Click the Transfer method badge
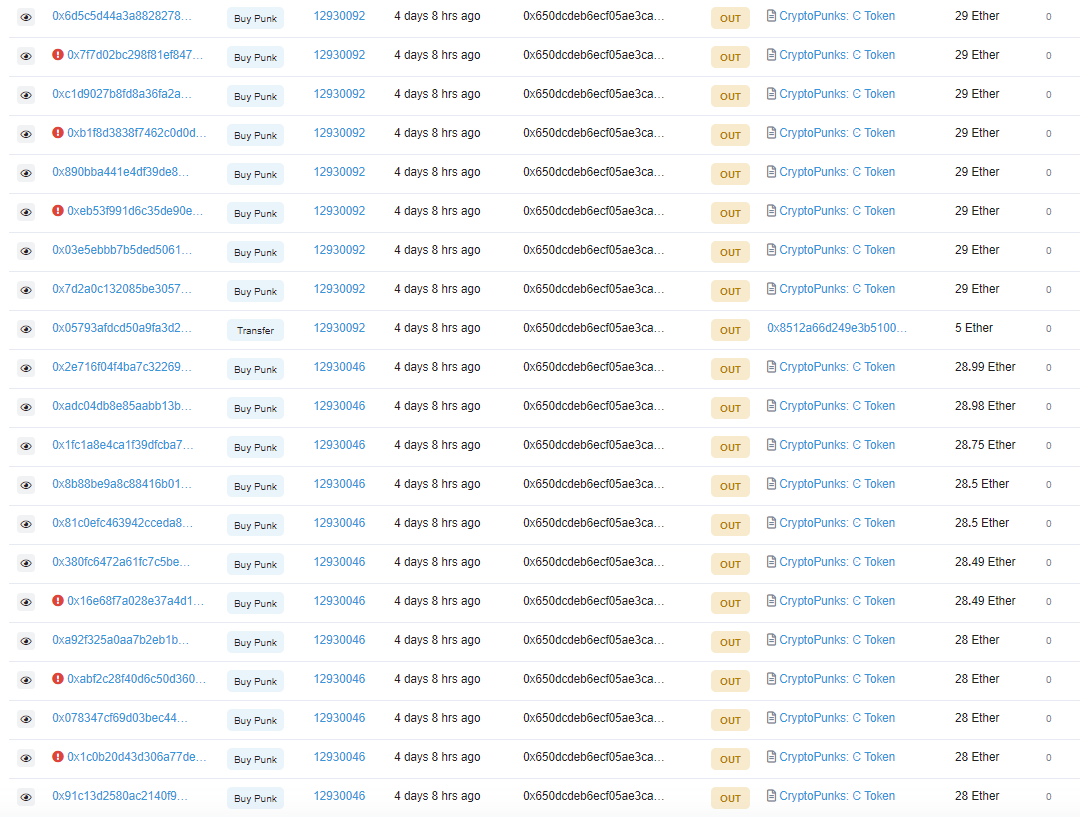The image size is (1080, 817). click(x=255, y=330)
